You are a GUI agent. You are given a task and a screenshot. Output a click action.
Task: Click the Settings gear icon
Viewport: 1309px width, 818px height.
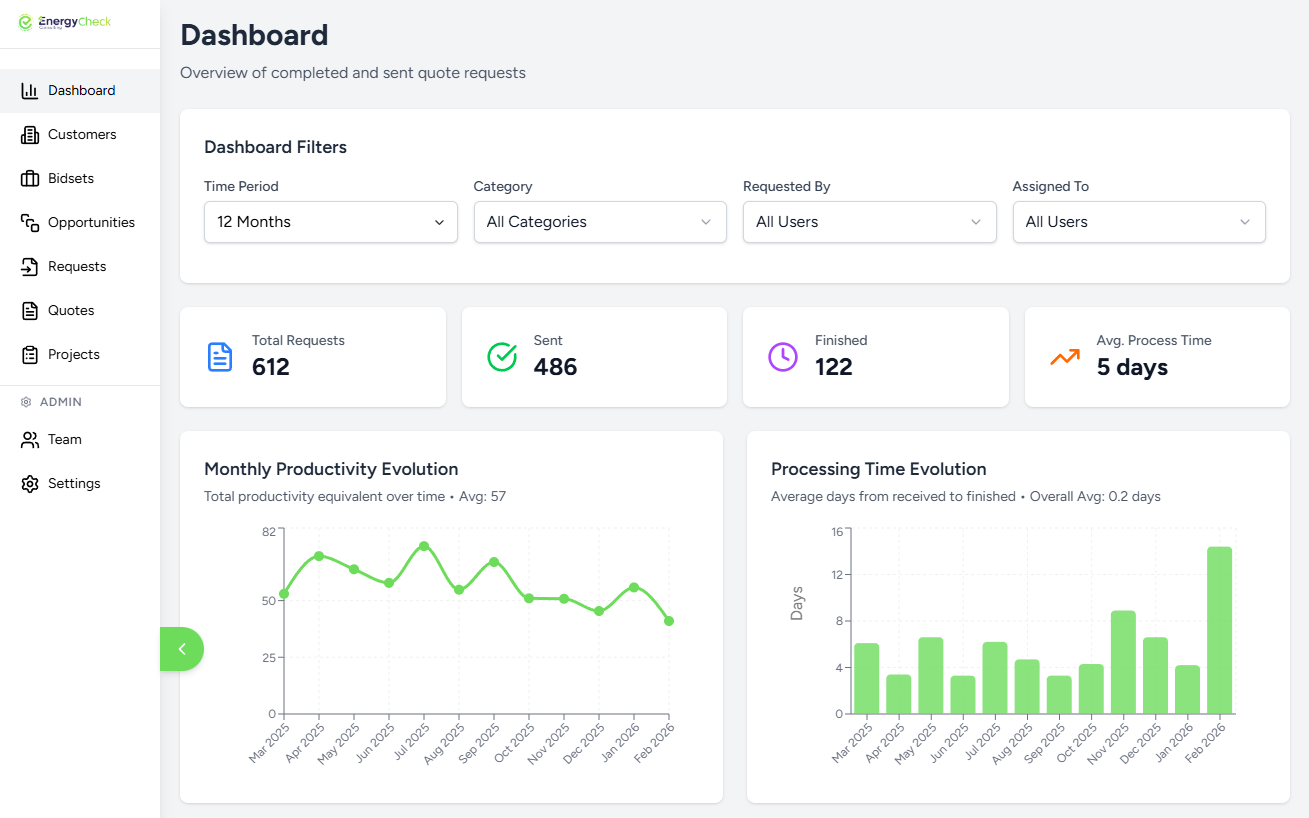(30, 484)
